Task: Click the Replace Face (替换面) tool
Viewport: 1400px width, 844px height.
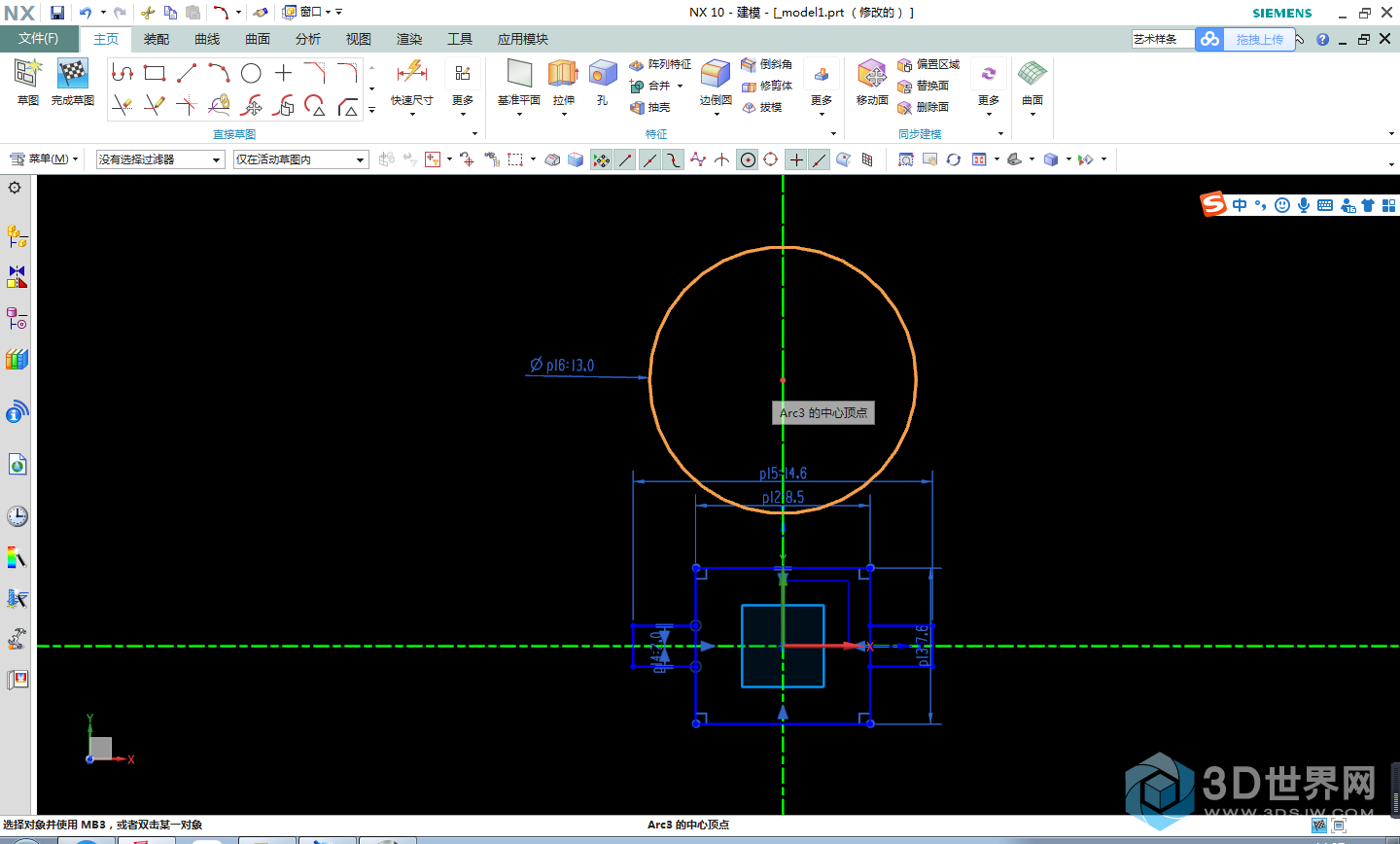Action: (x=923, y=86)
